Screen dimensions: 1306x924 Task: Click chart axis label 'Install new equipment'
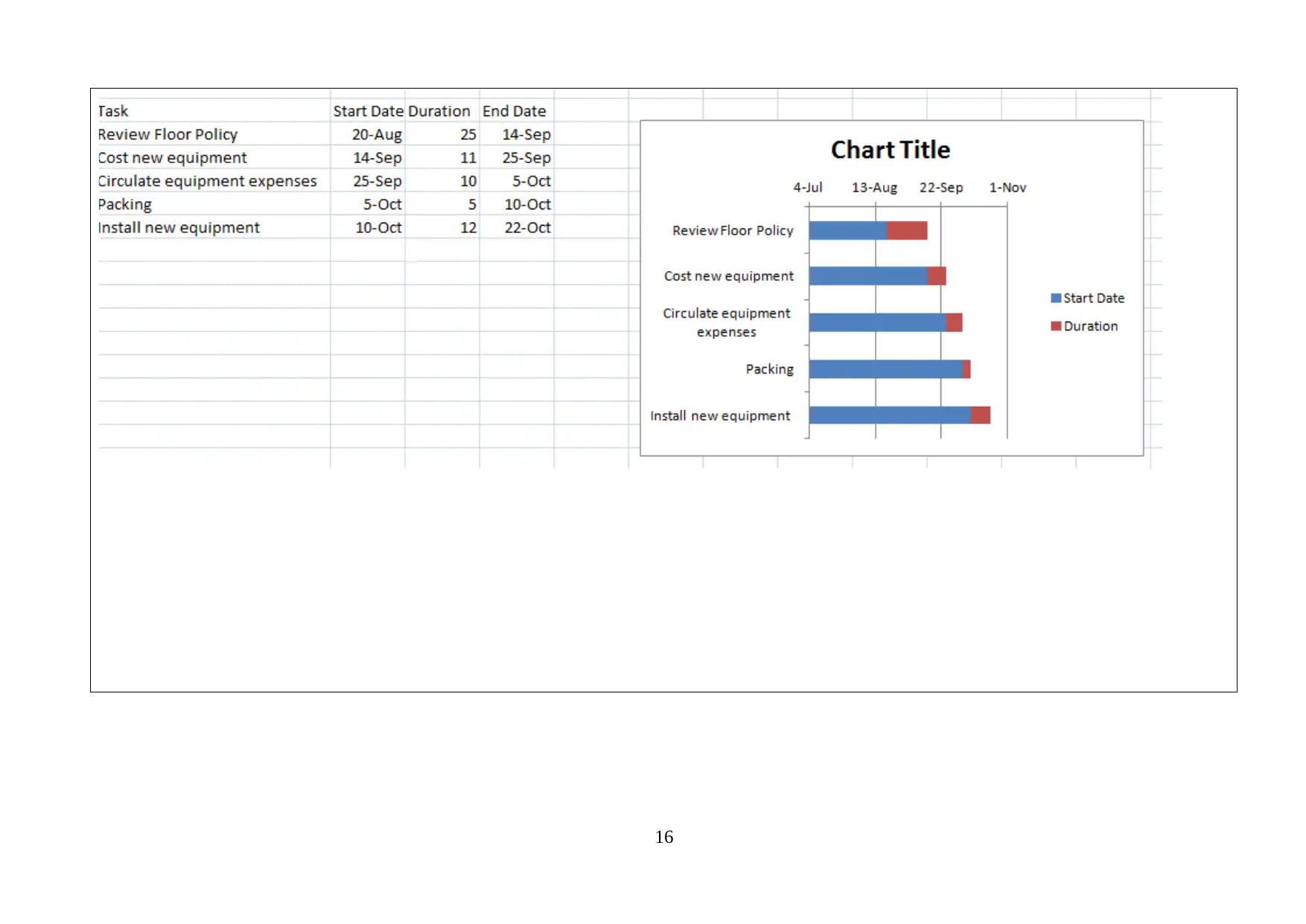coord(720,415)
